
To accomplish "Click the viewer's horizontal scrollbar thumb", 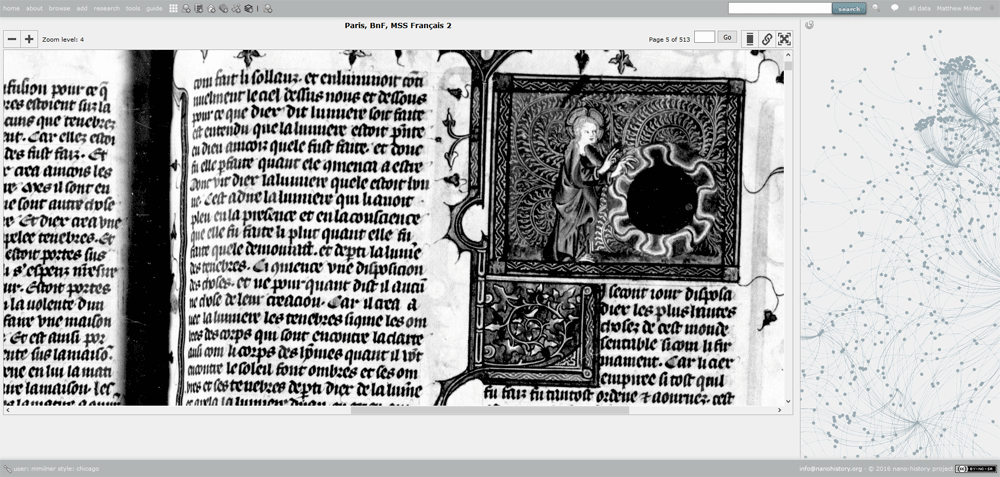I will pyautogui.click(x=490, y=410).
